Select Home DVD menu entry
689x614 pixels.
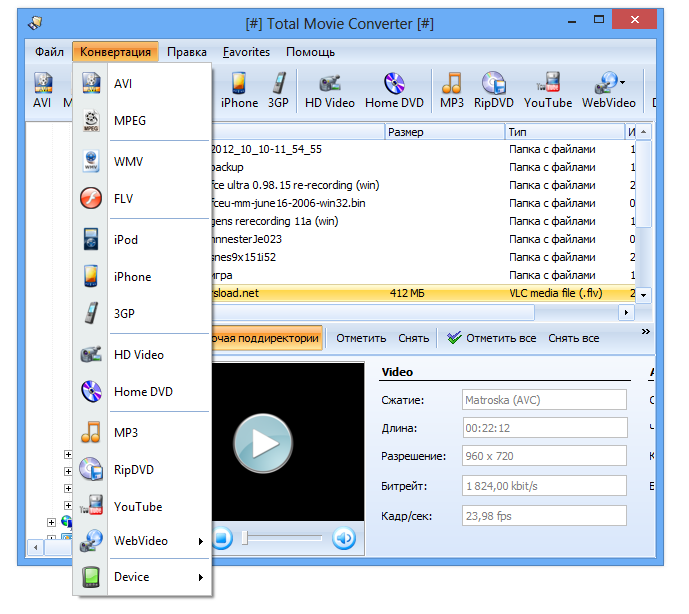[142, 391]
